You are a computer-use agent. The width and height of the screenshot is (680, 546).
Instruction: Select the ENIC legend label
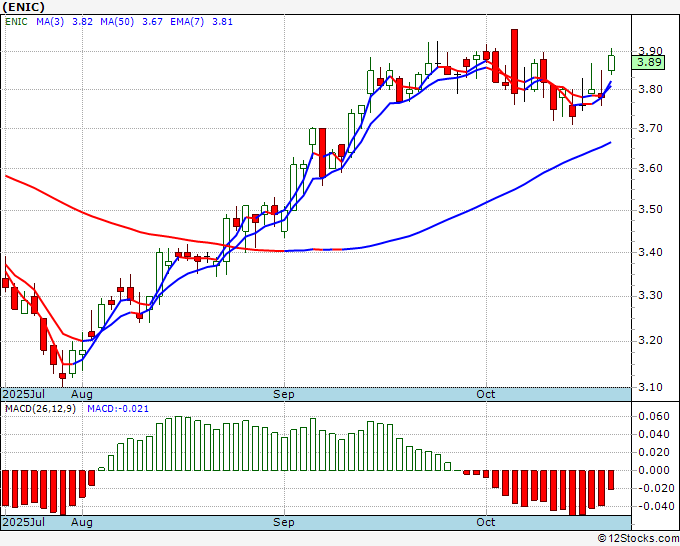pos(16,22)
